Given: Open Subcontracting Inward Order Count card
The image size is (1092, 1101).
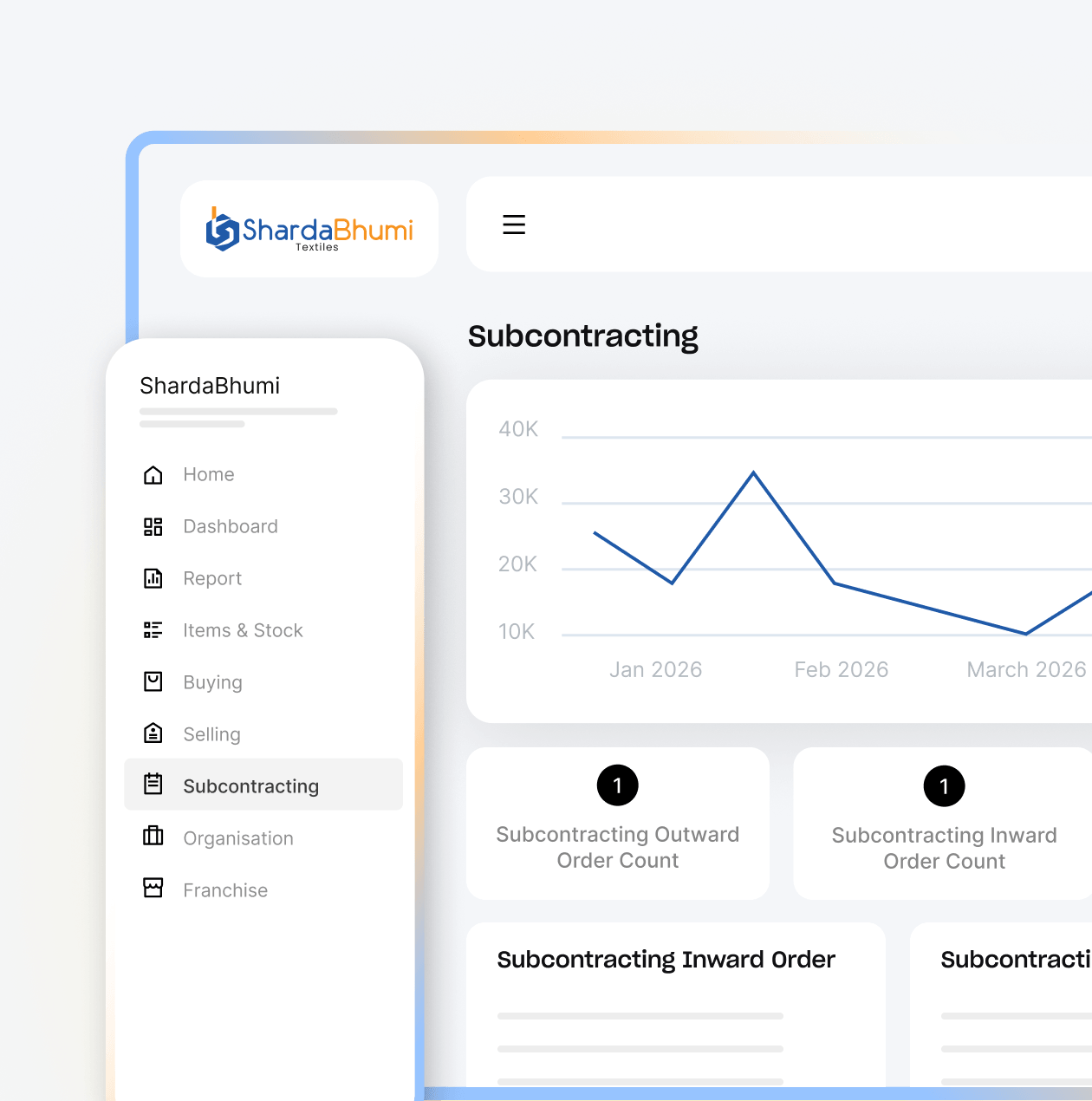Looking at the screenshot, I should [x=943, y=824].
